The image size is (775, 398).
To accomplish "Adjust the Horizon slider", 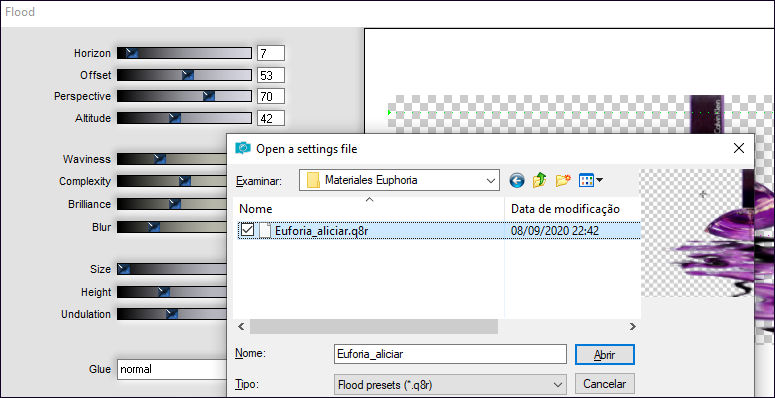I will tap(184, 53).
